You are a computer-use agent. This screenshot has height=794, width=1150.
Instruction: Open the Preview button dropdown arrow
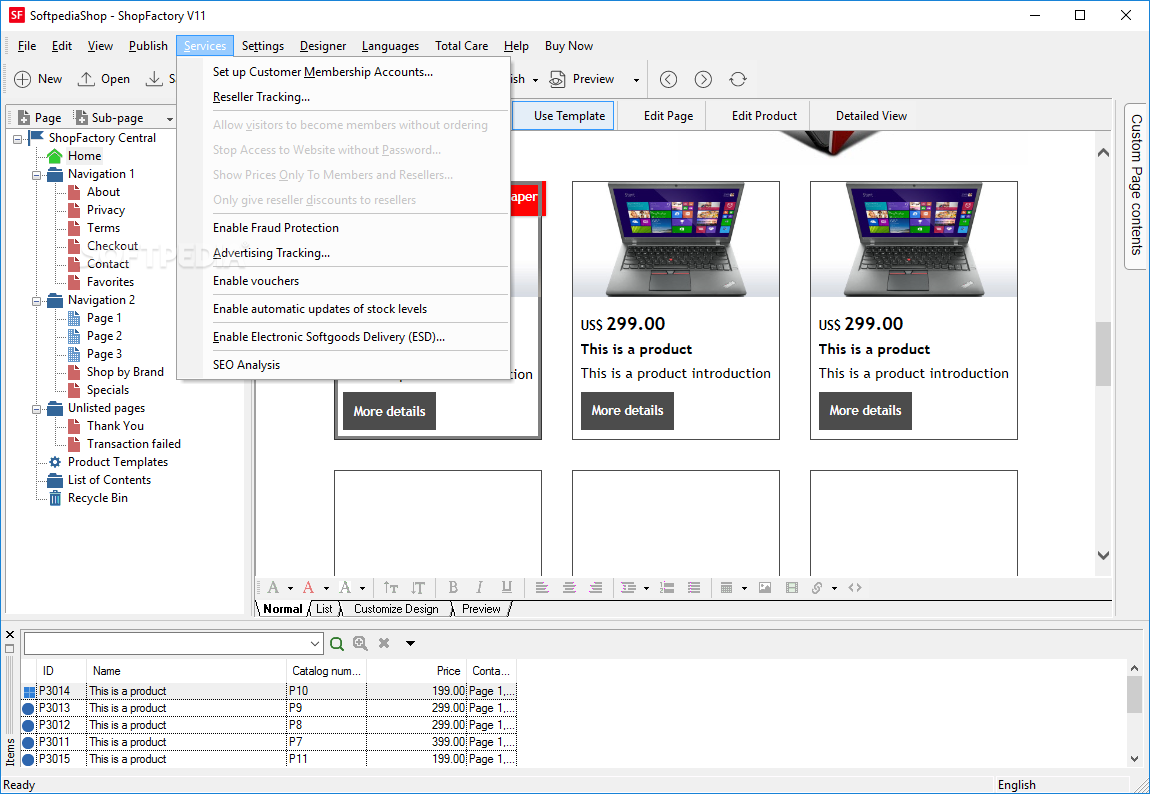point(636,80)
